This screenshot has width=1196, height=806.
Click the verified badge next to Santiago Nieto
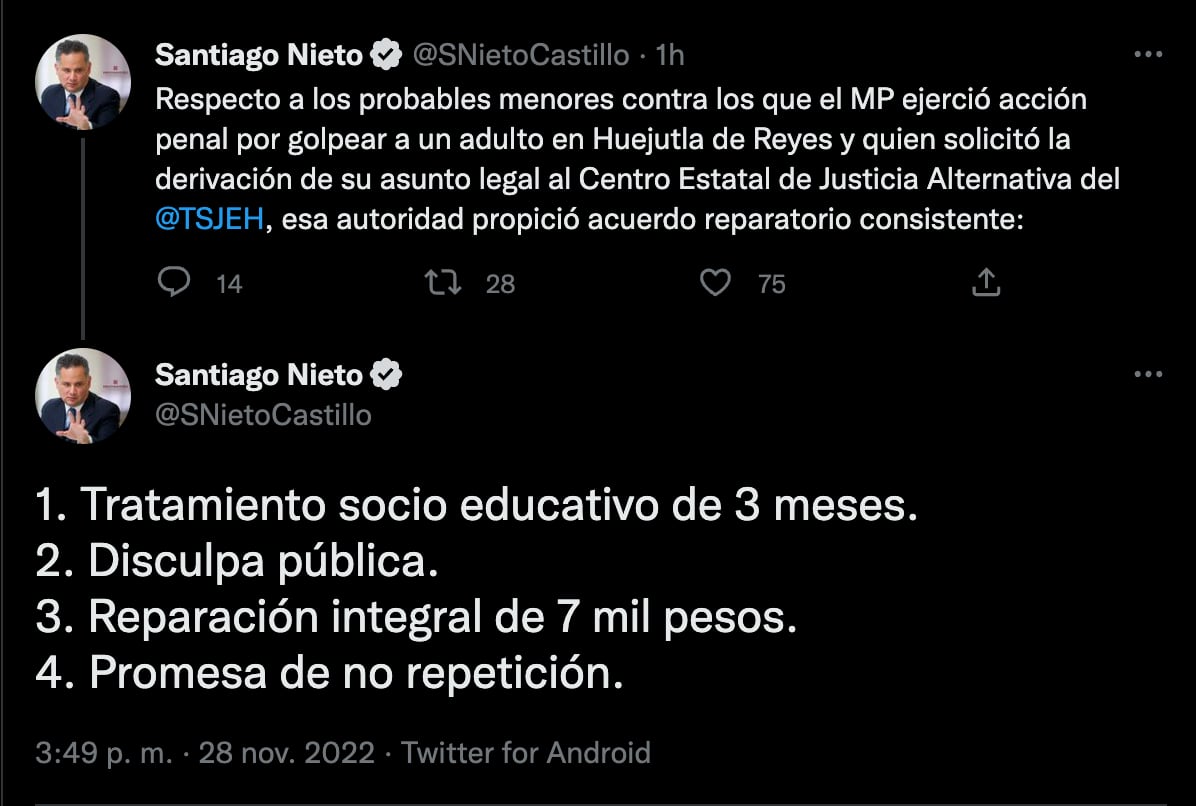[384, 56]
